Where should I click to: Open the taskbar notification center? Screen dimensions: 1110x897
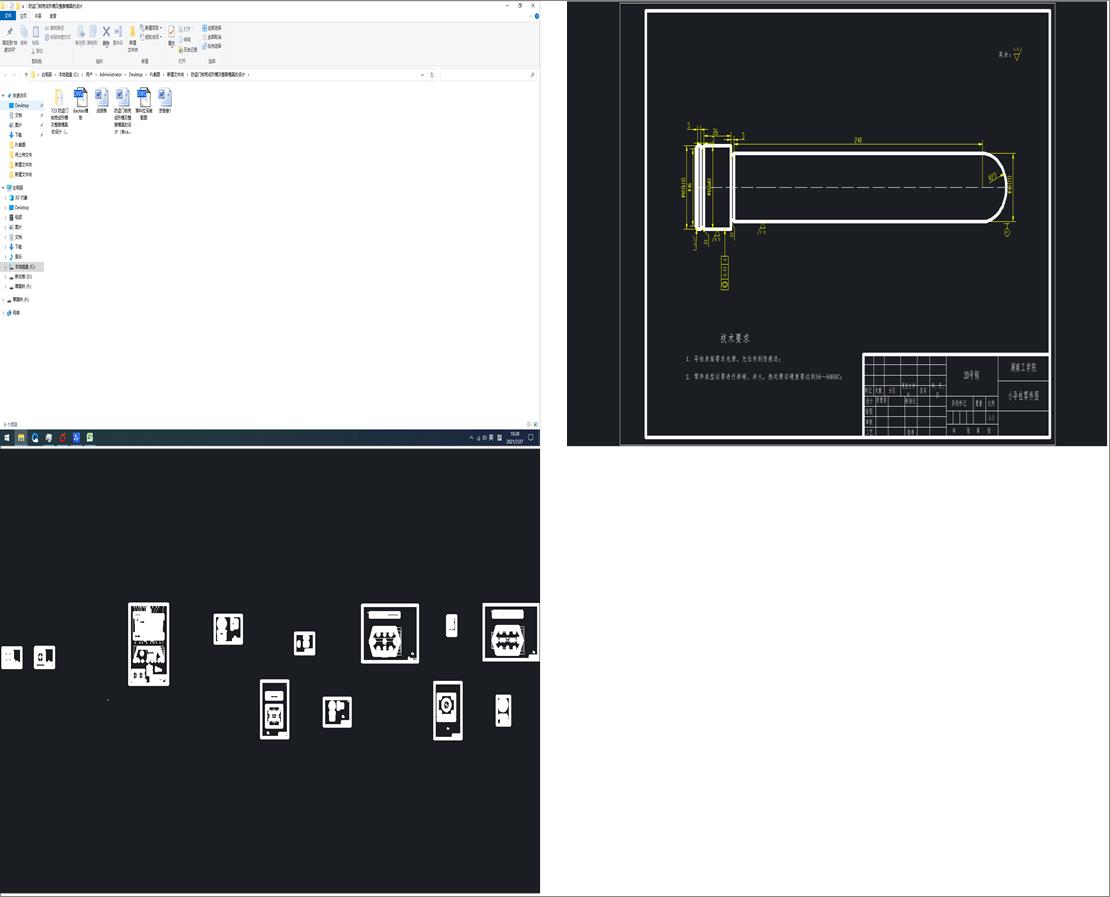click(530, 438)
